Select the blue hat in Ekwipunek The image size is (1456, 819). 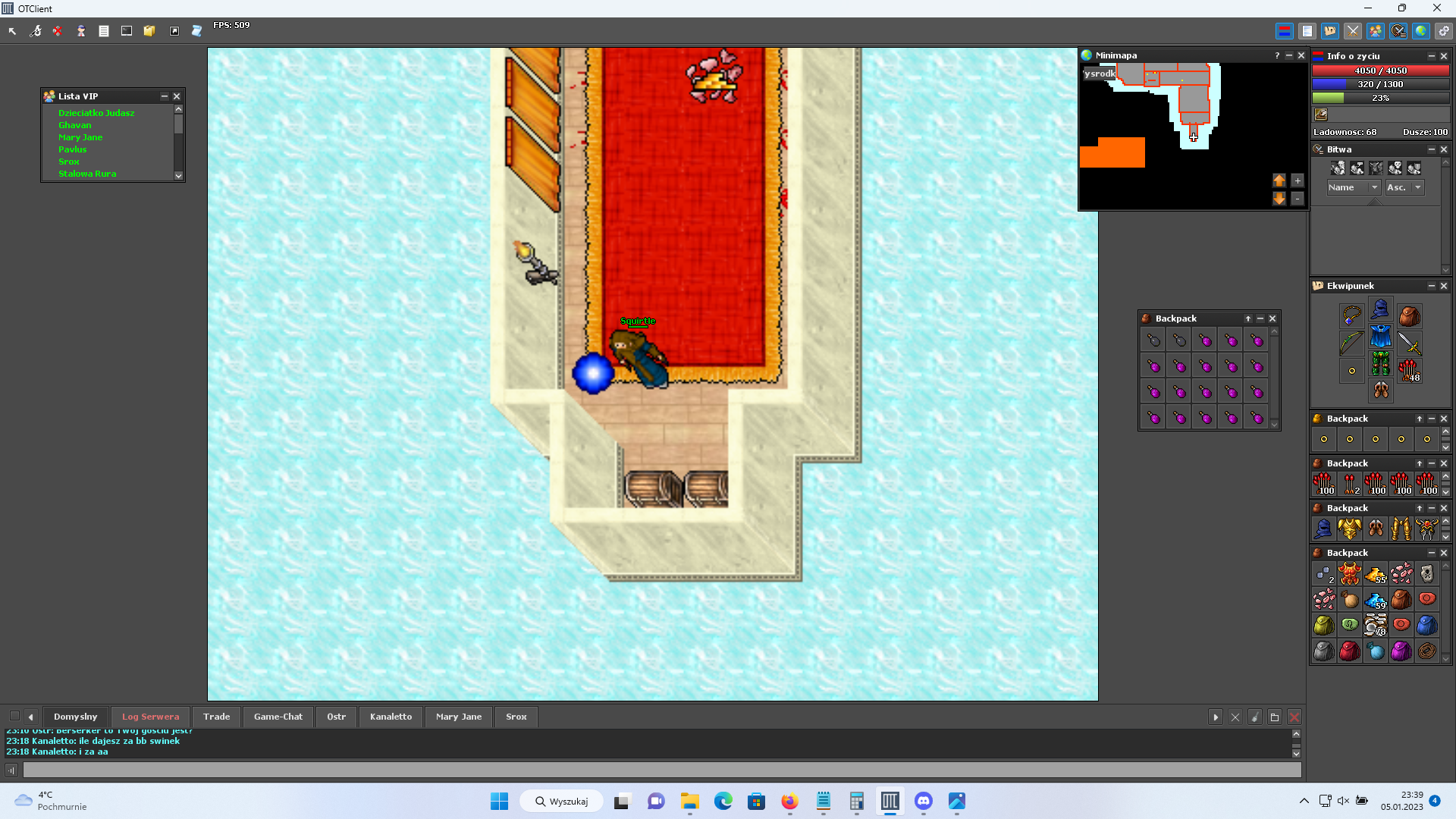pyautogui.click(x=1380, y=309)
